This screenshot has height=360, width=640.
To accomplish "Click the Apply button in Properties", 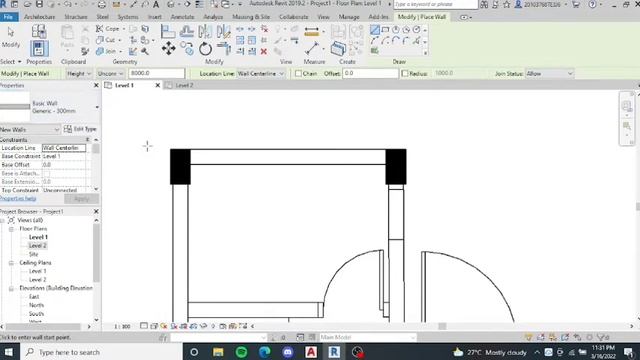I will click(81, 199).
